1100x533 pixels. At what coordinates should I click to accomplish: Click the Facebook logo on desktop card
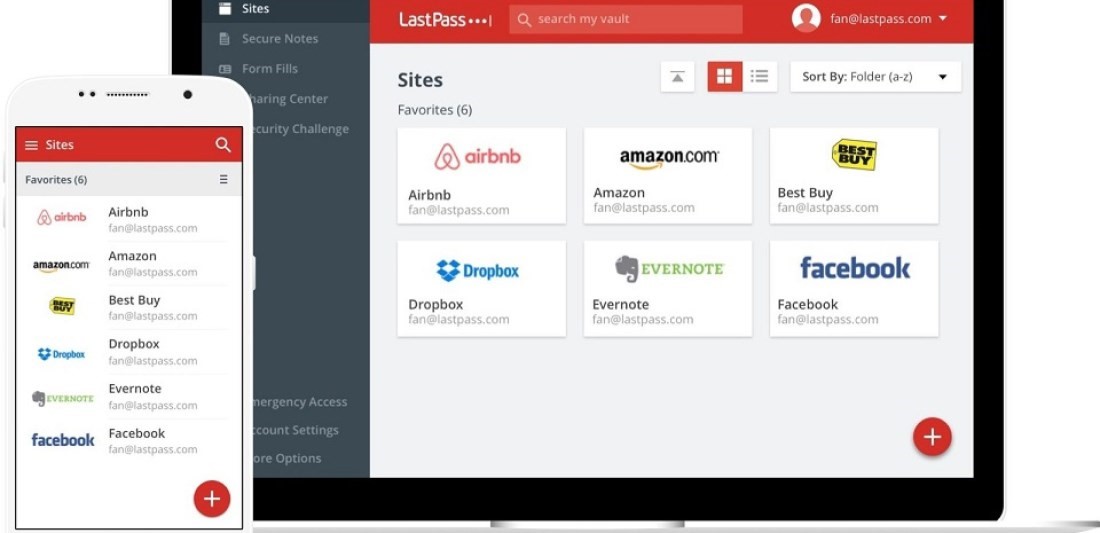click(x=855, y=267)
